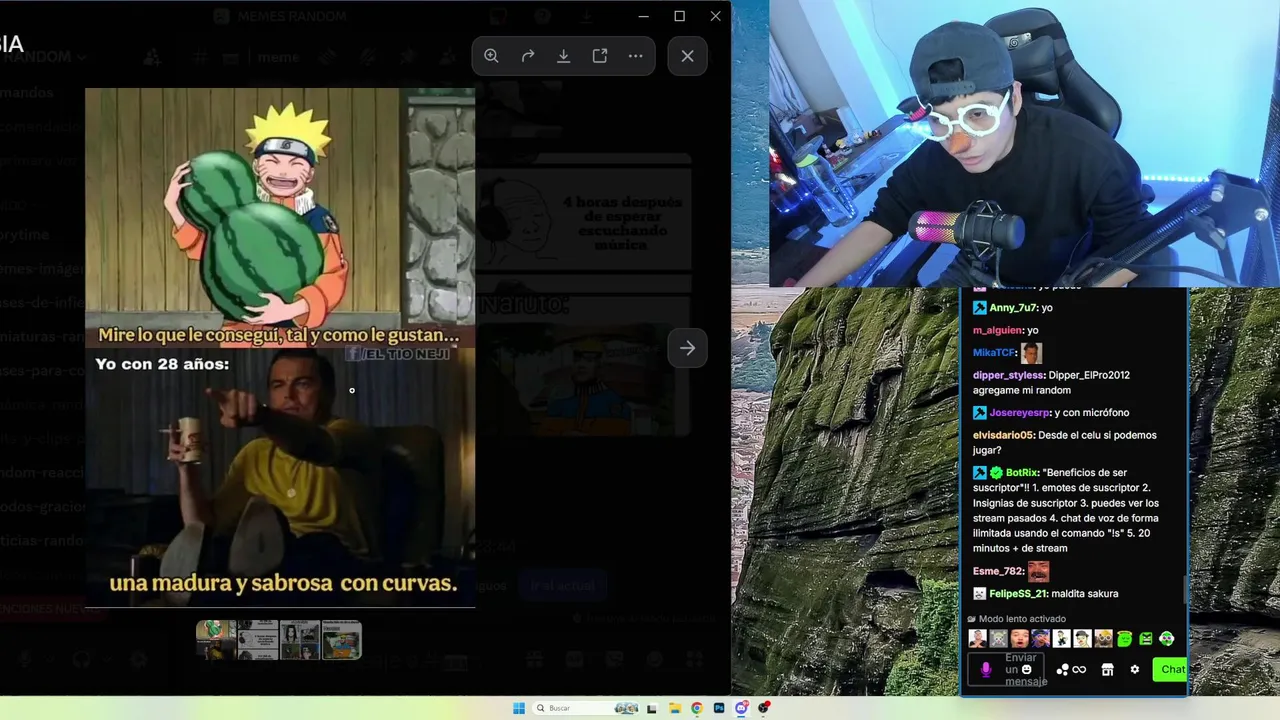
Task: Pick the third surprised face emote
Action: (x=1020, y=638)
